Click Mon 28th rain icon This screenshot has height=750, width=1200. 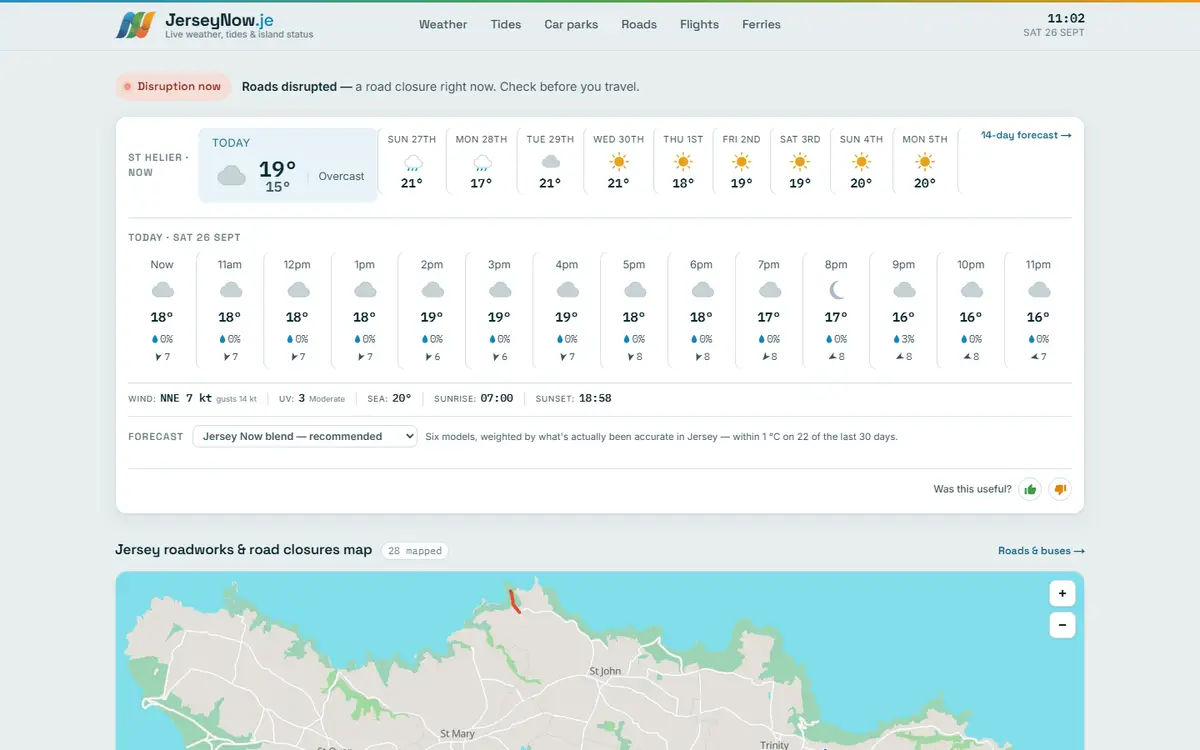tap(482, 162)
